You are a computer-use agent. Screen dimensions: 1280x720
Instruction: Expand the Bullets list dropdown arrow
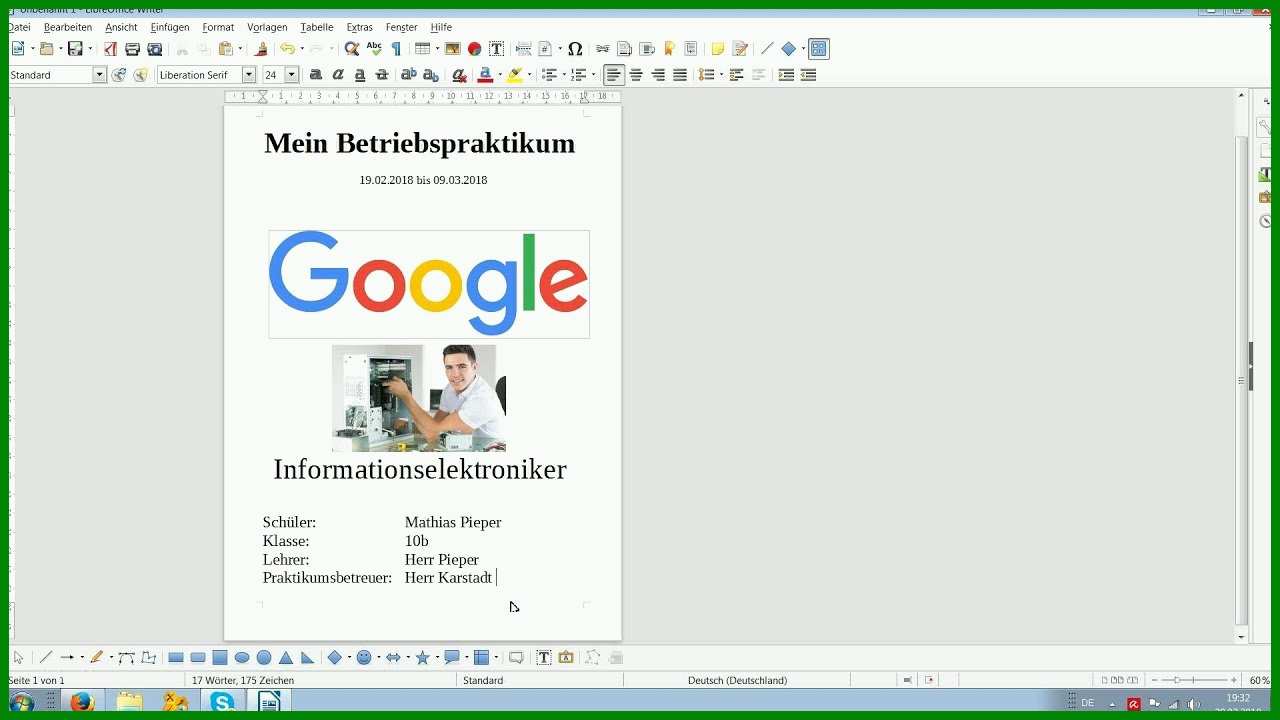pos(563,75)
